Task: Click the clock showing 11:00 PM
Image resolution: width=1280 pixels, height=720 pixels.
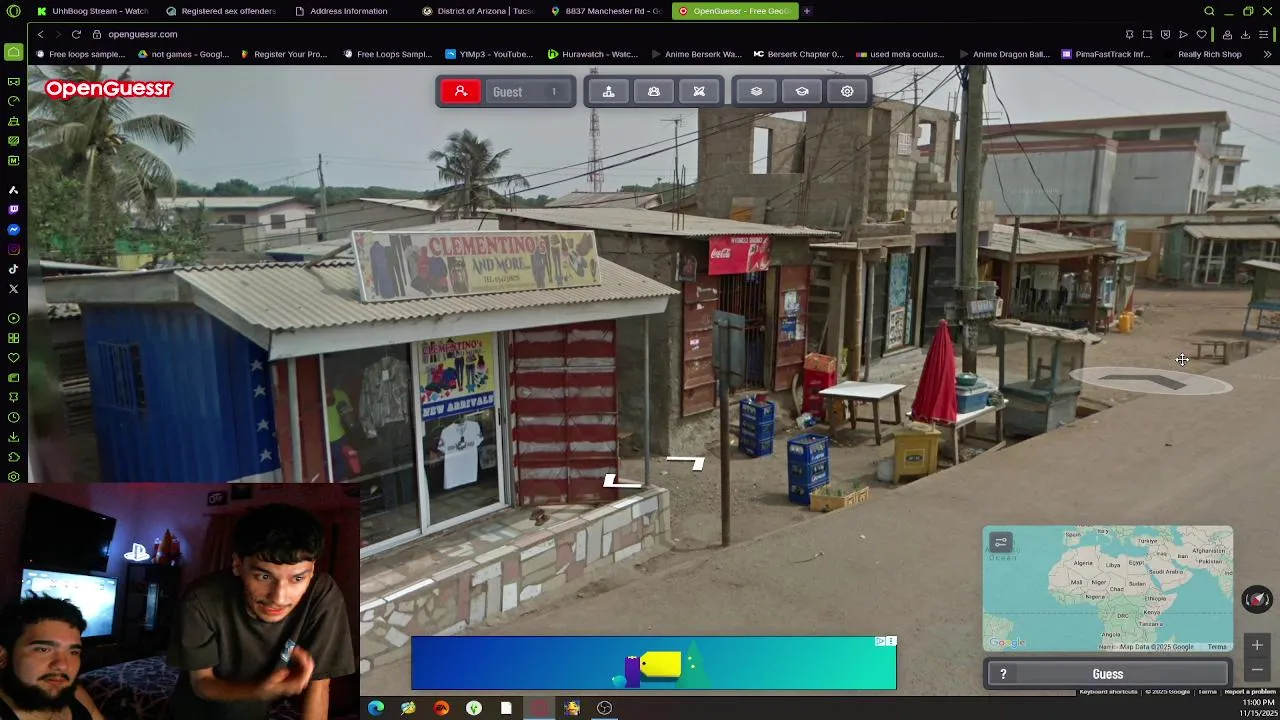Action: [x=1258, y=703]
